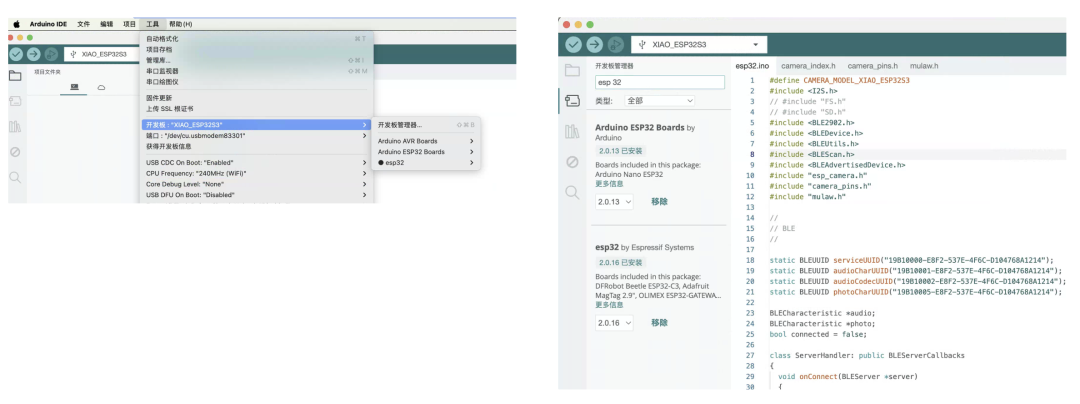Open the Apple menu
This screenshot has width=1080, height=404.
tap(16, 24)
